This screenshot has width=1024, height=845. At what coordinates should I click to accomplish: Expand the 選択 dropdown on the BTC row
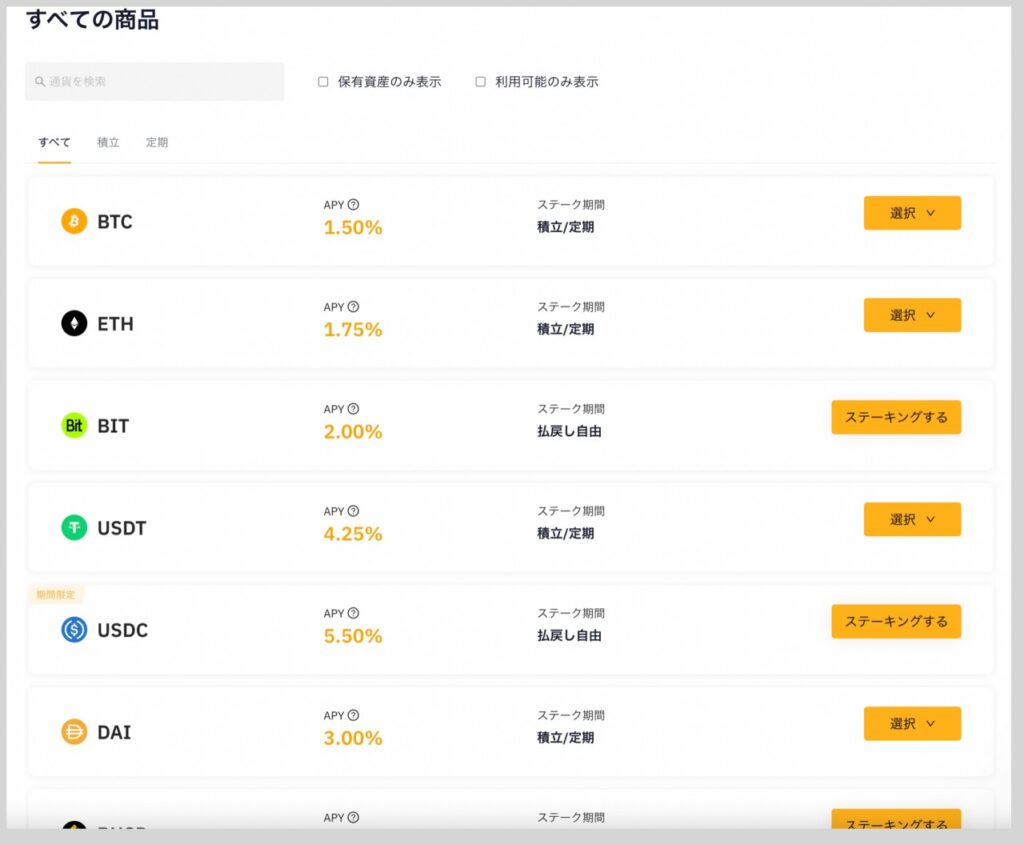[x=911, y=212]
